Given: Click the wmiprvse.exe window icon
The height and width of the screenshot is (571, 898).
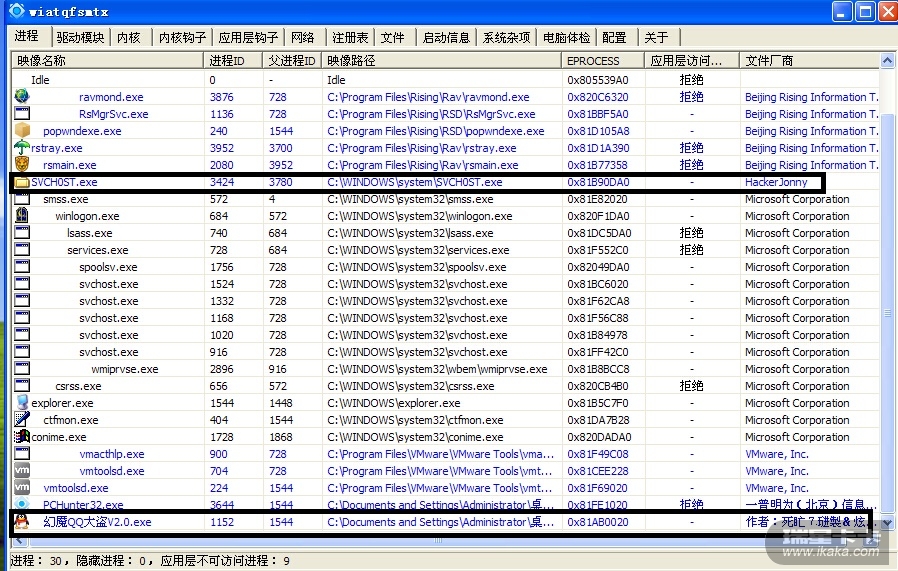Looking at the screenshot, I should [22, 368].
